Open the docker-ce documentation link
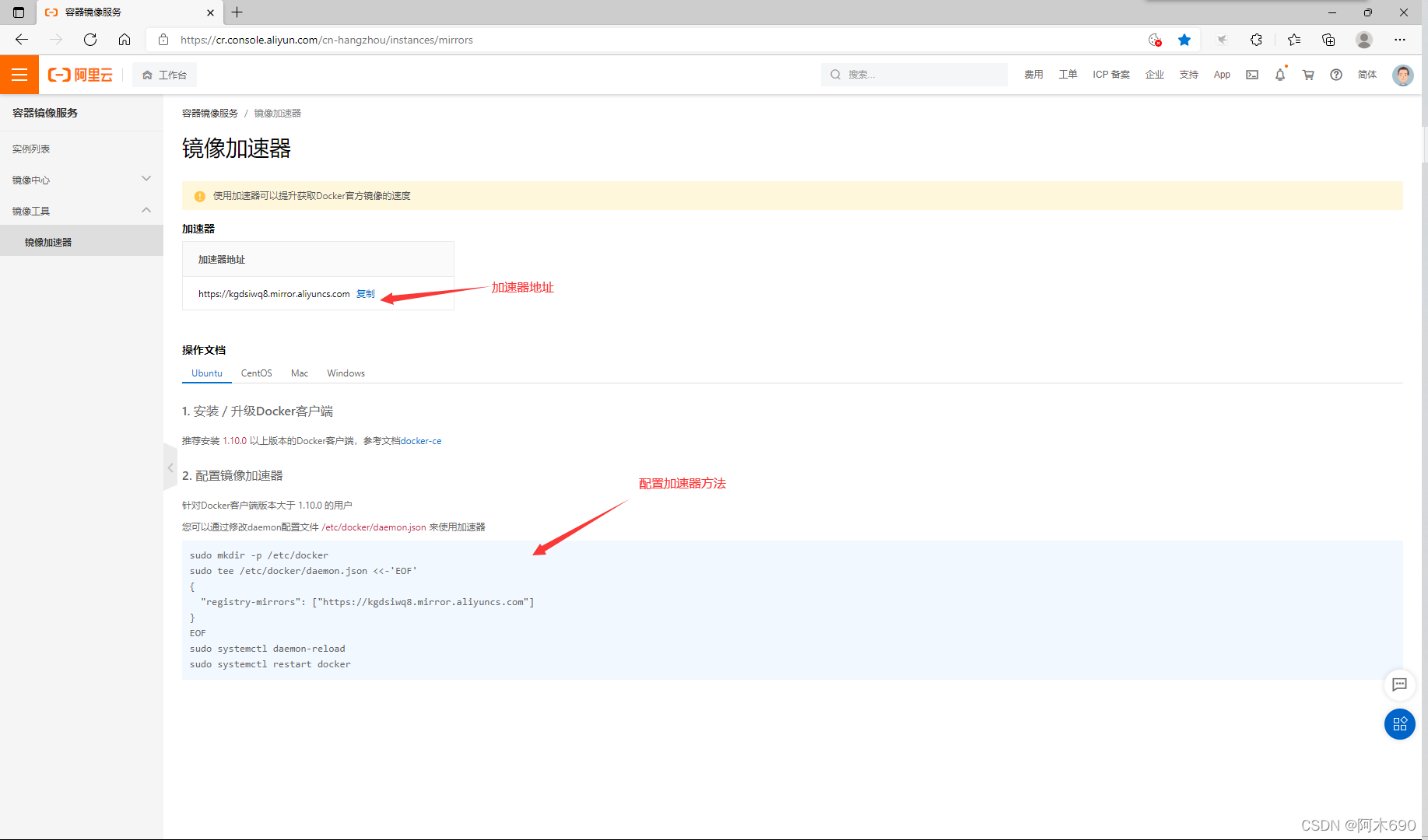Image resolution: width=1428 pixels, height=840 pixels. [x=421, y=441]
